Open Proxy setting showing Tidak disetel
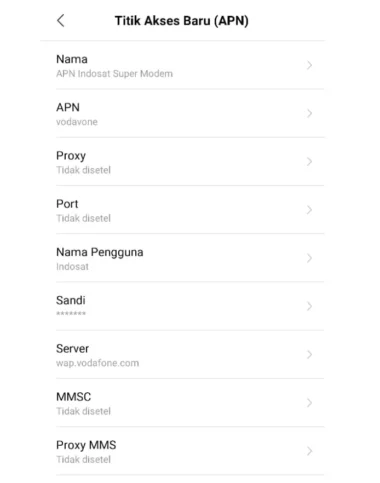 pos(190,162)
